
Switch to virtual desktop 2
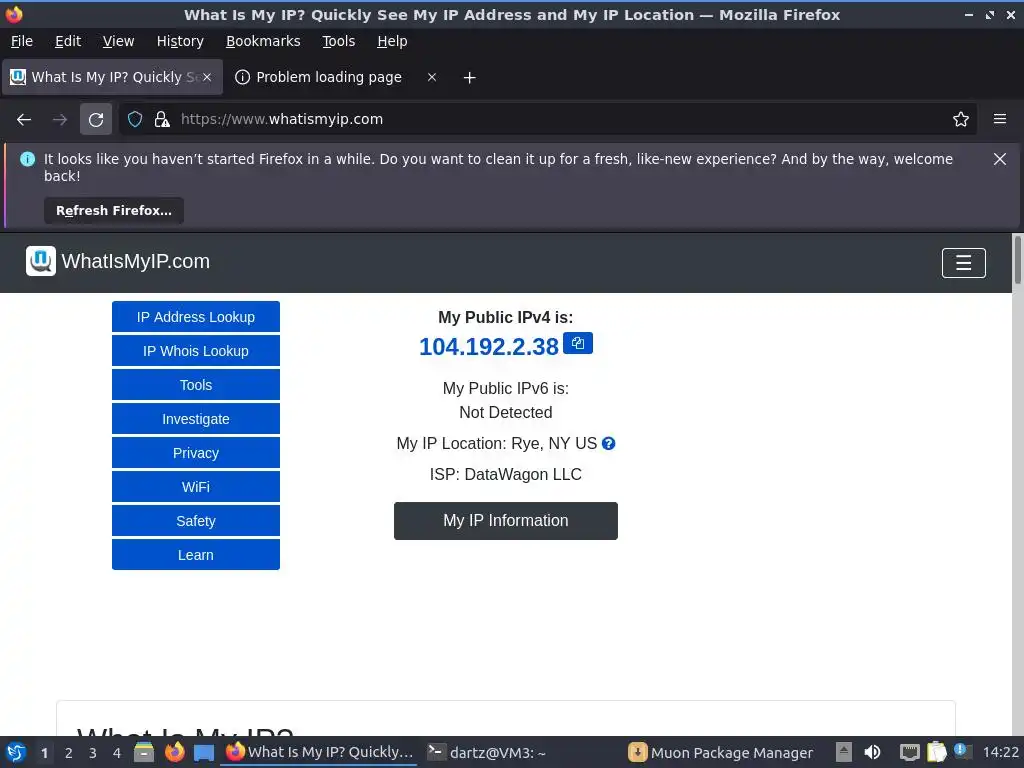69,753
